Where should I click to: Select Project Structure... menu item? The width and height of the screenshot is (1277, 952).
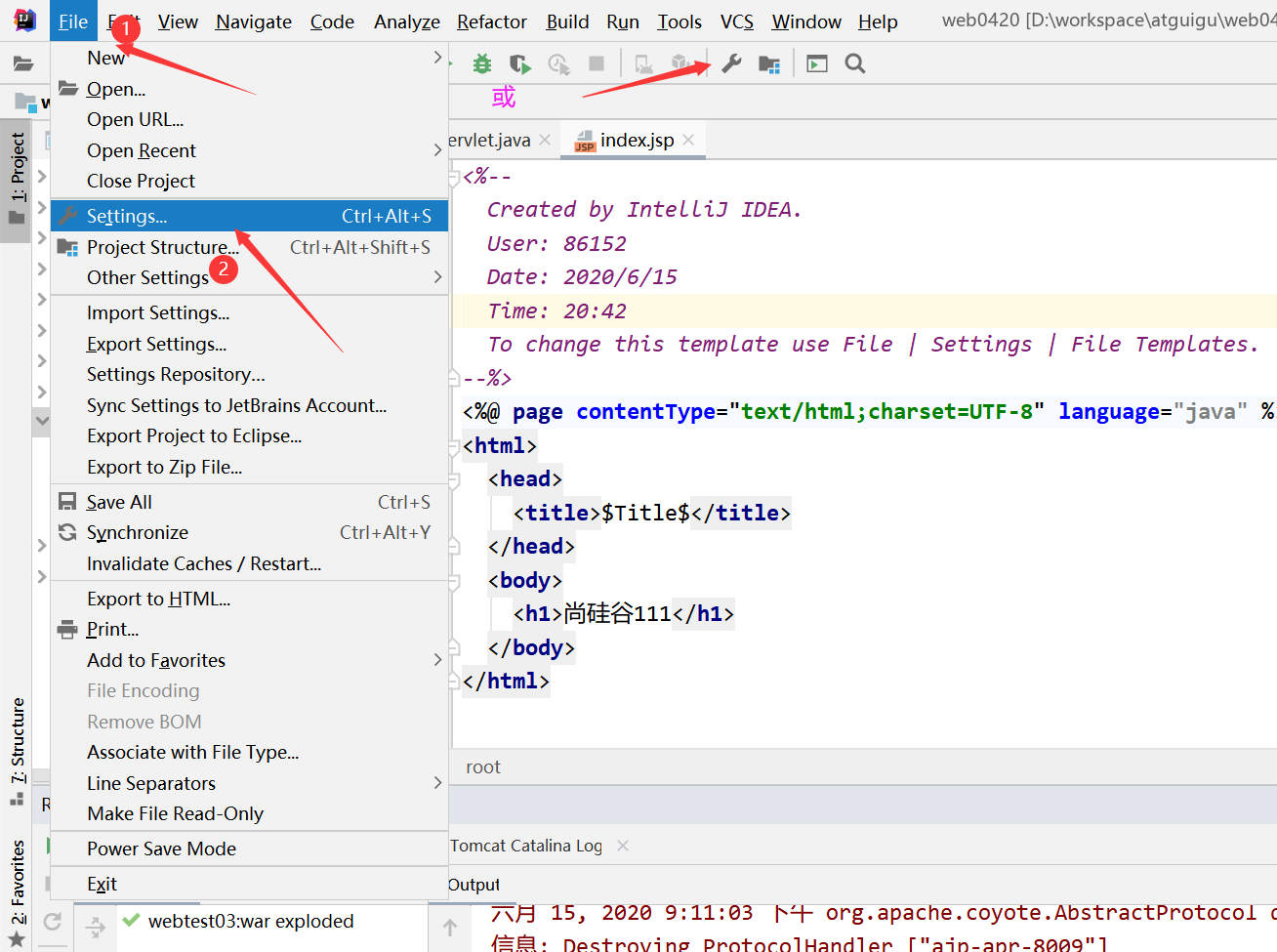click(x=249, y=247)
